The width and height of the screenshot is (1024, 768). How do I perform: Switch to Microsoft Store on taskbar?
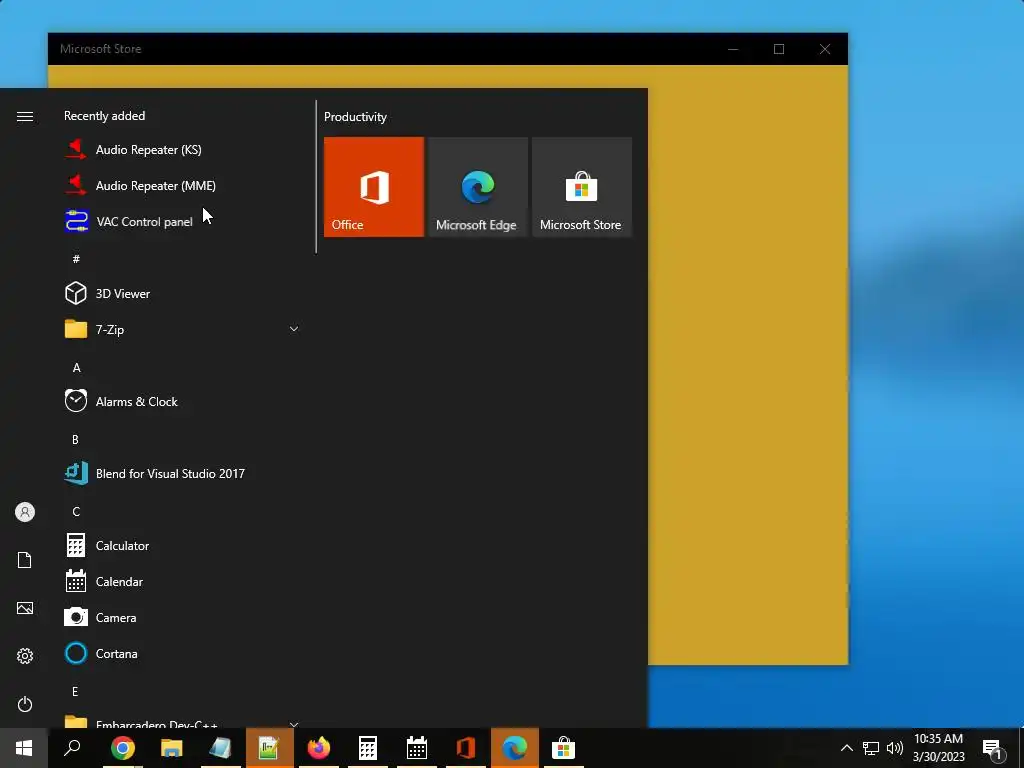[x=564, y=748]
